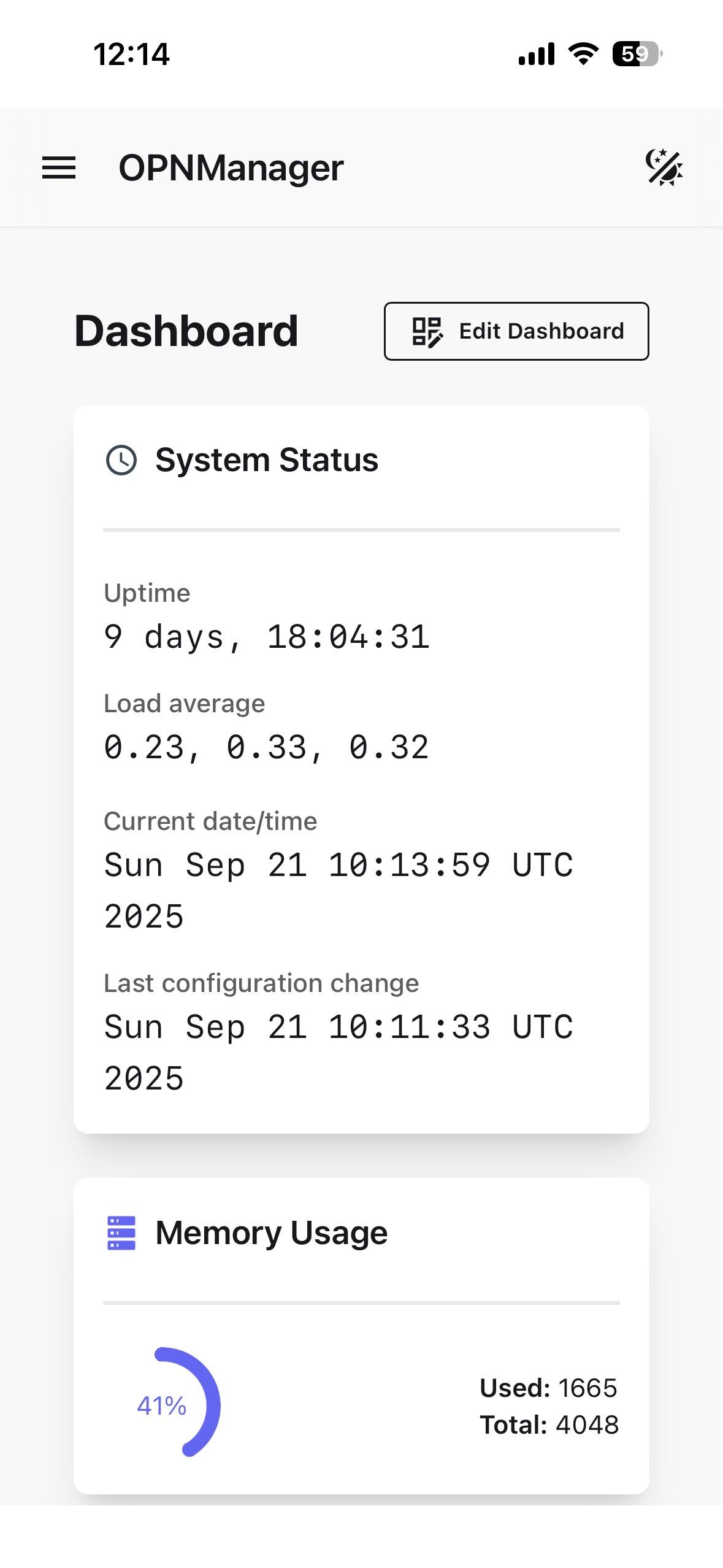The width and height of the screenshot is (723, 1568).
Task: Tap the battery indicator in status bar
Action: point(637,54)
